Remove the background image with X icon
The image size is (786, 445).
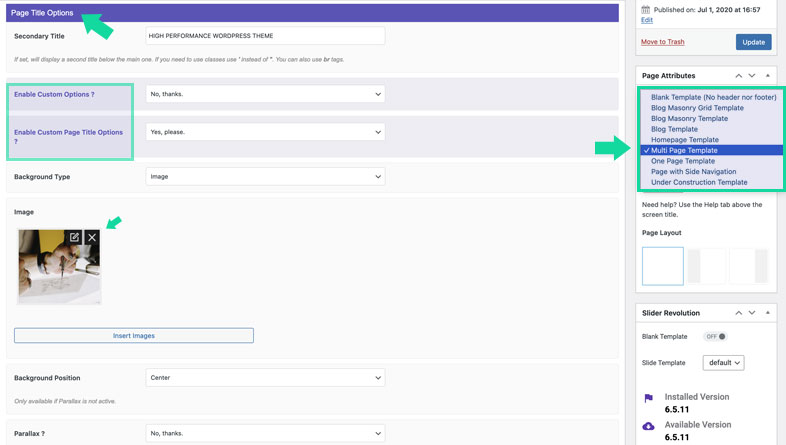click(92, 237)
